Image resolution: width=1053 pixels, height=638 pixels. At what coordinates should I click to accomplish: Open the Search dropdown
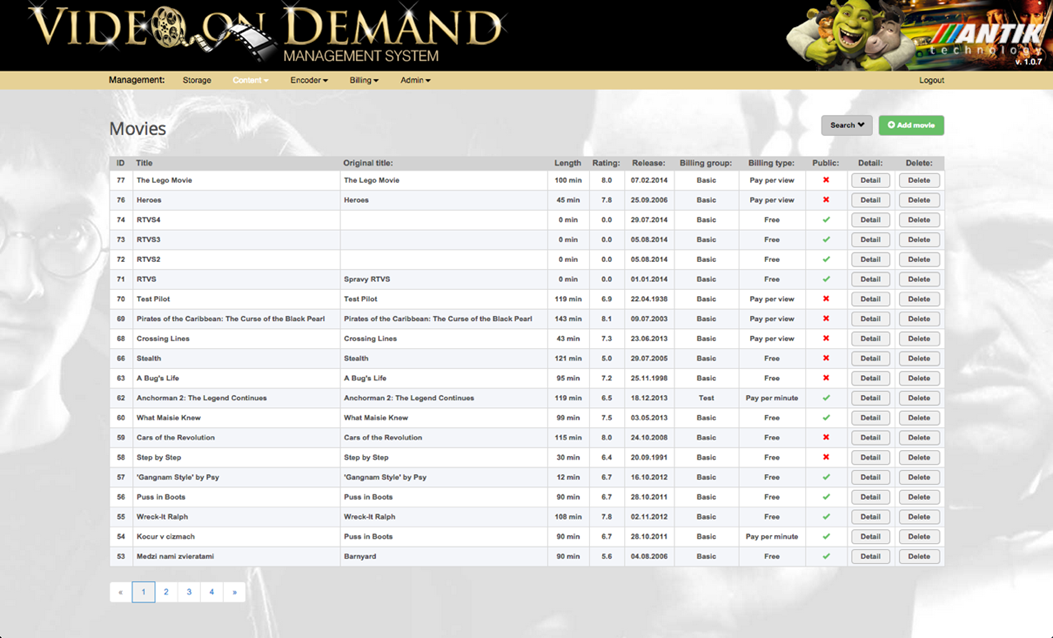[847, 125]
